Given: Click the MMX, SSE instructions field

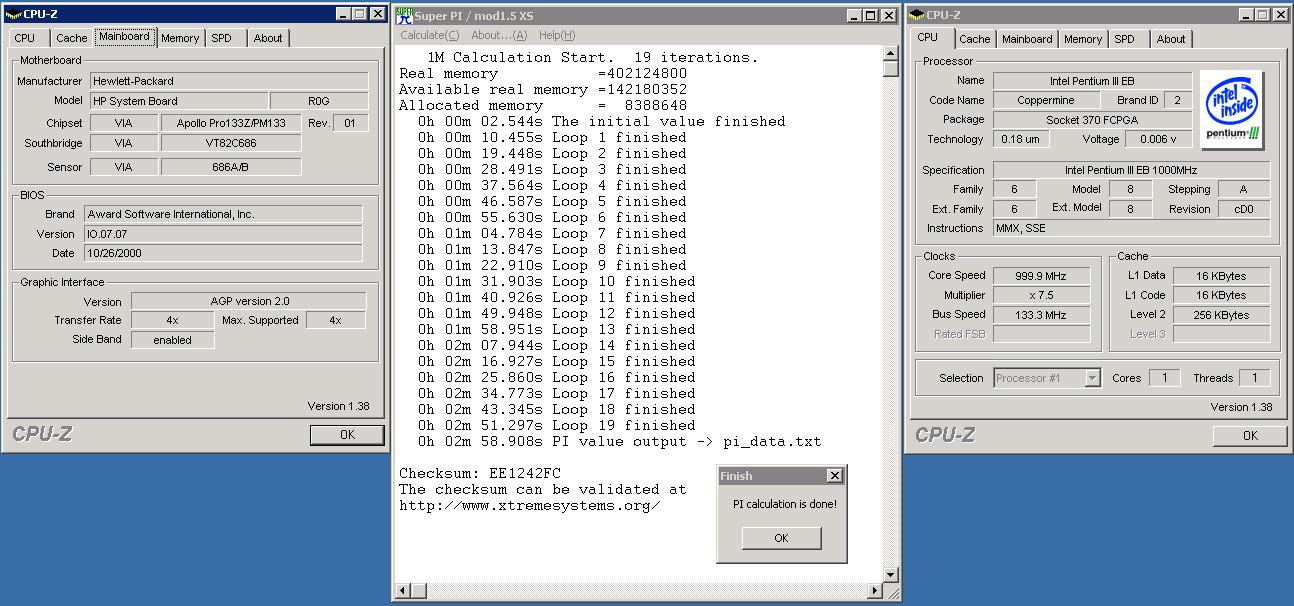Looking at the screenshot, I should [x=1131, y=229].
